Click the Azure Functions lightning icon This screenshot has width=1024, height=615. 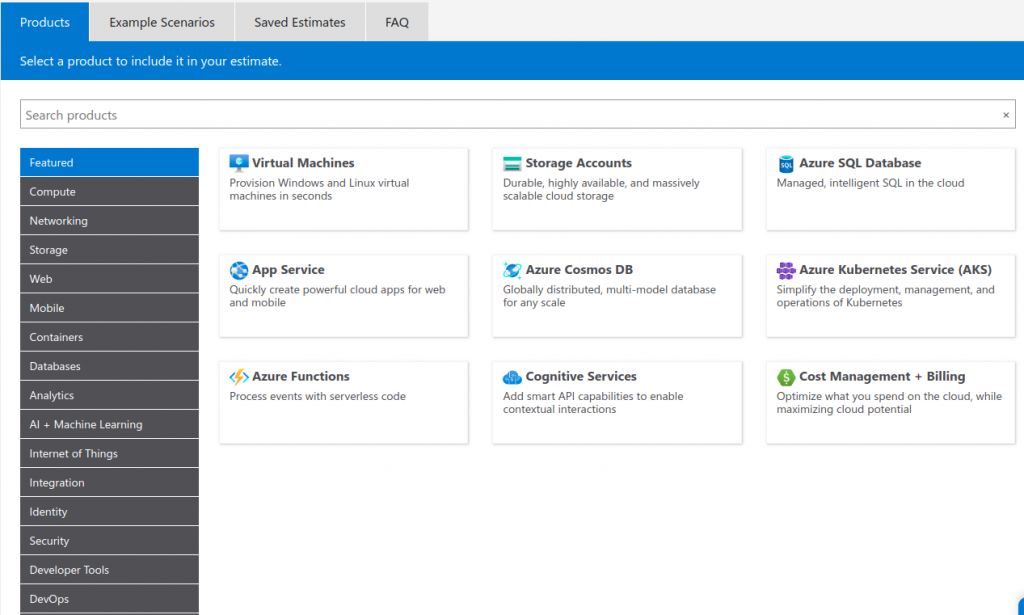[x=239, y=377]
